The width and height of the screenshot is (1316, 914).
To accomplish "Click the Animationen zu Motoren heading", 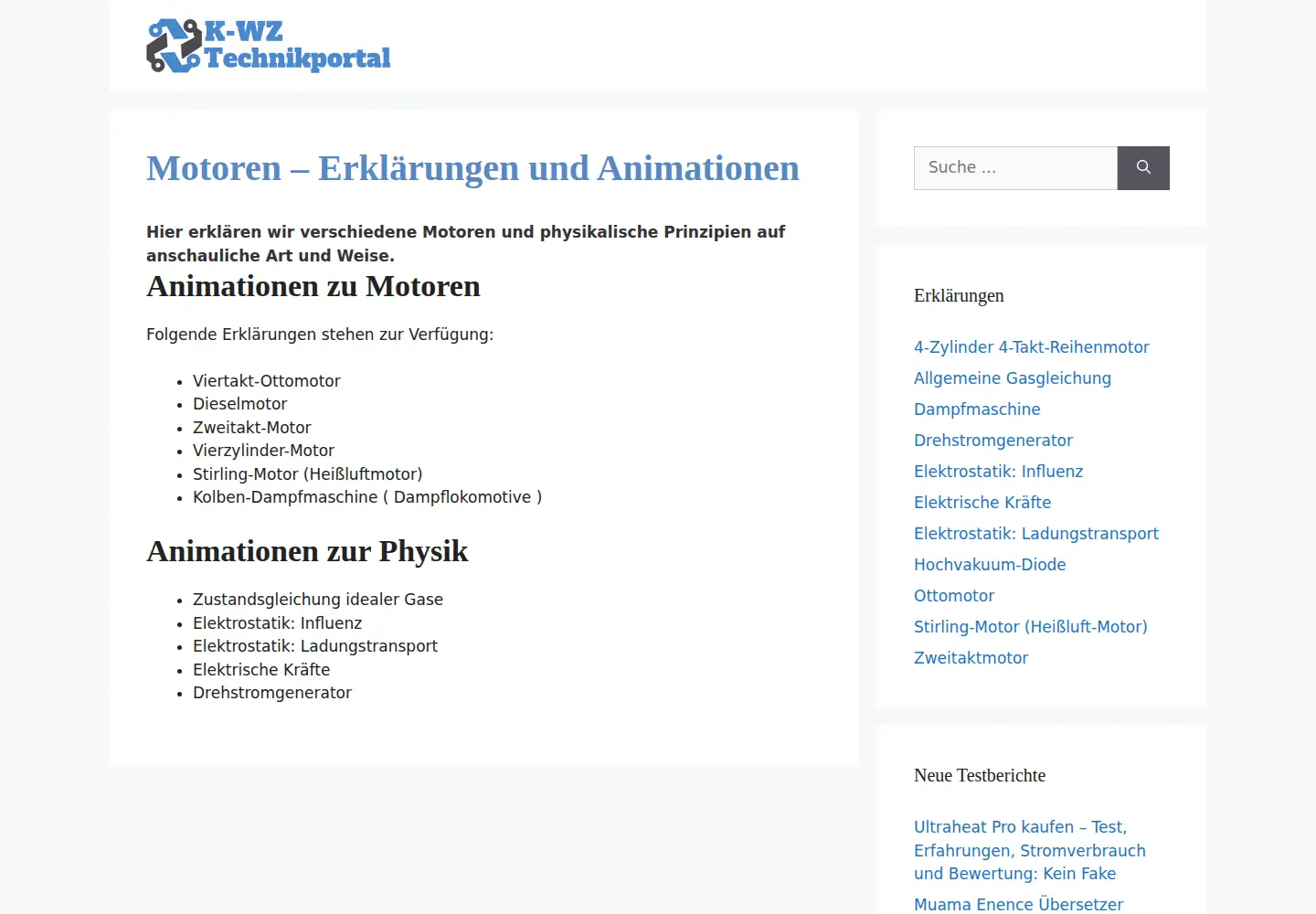I will pyautogui.click(x=313, y=286).
